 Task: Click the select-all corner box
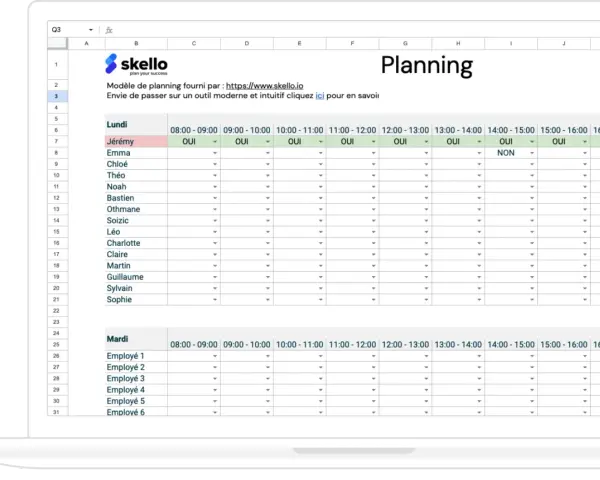tap(57, 43)
